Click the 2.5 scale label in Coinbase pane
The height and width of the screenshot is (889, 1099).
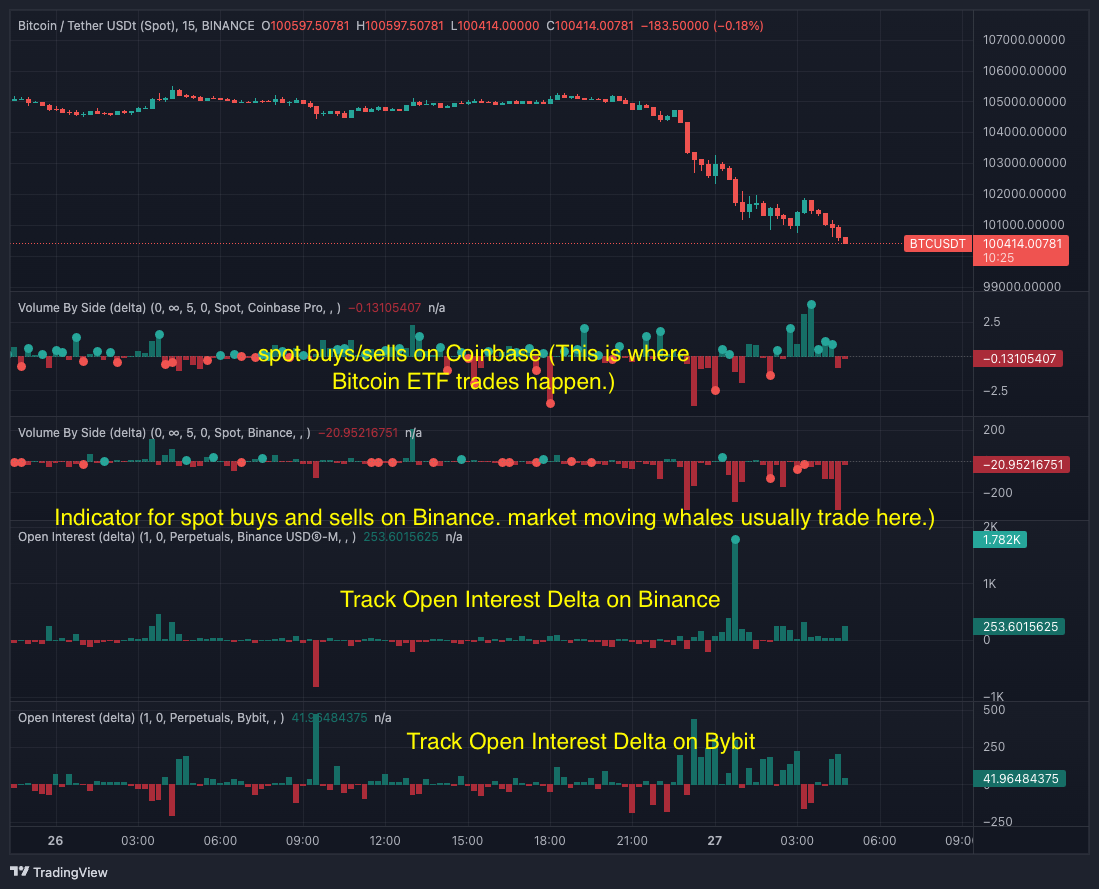992,322
